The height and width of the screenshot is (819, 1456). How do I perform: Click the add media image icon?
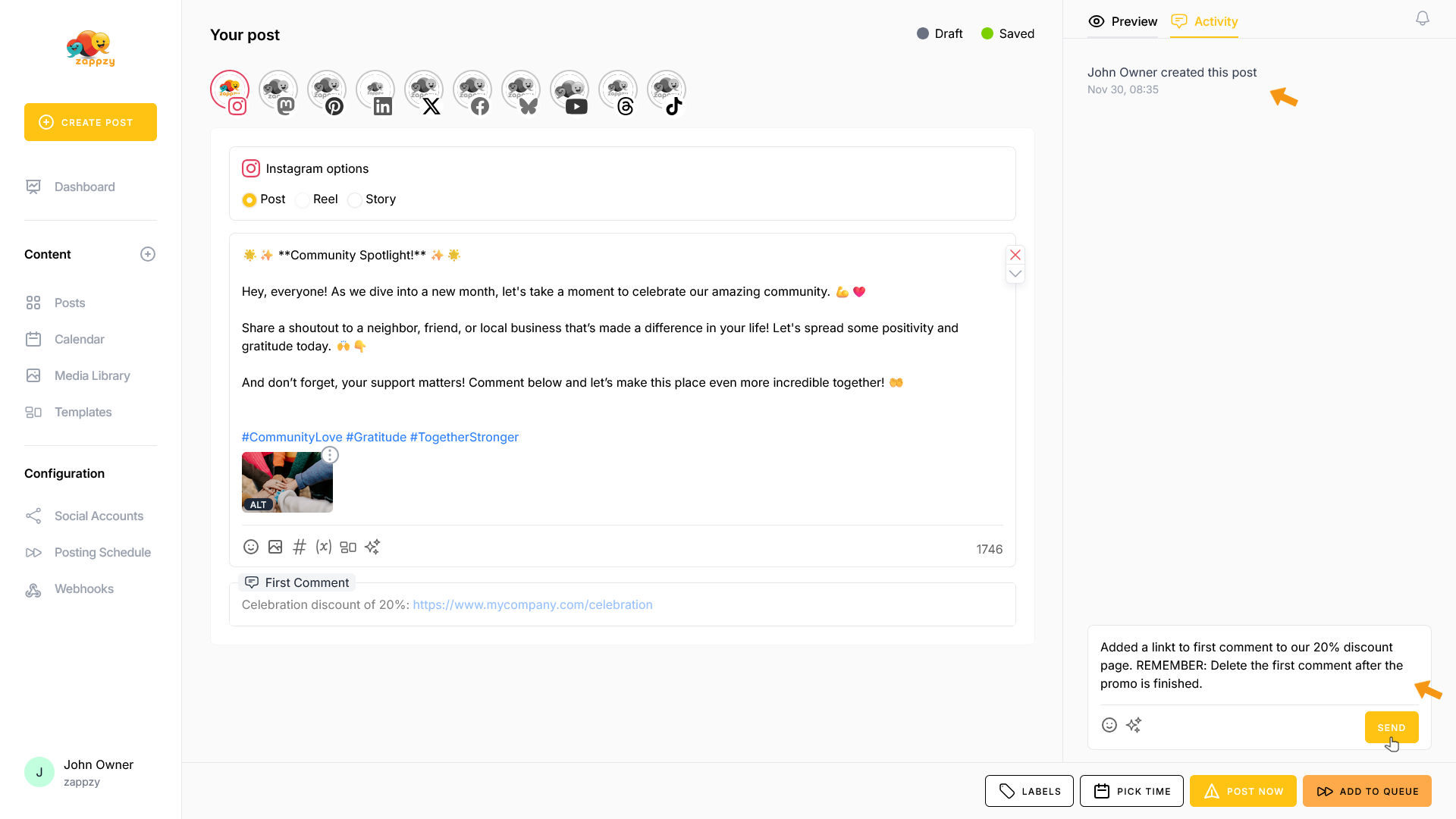[275, 547]
